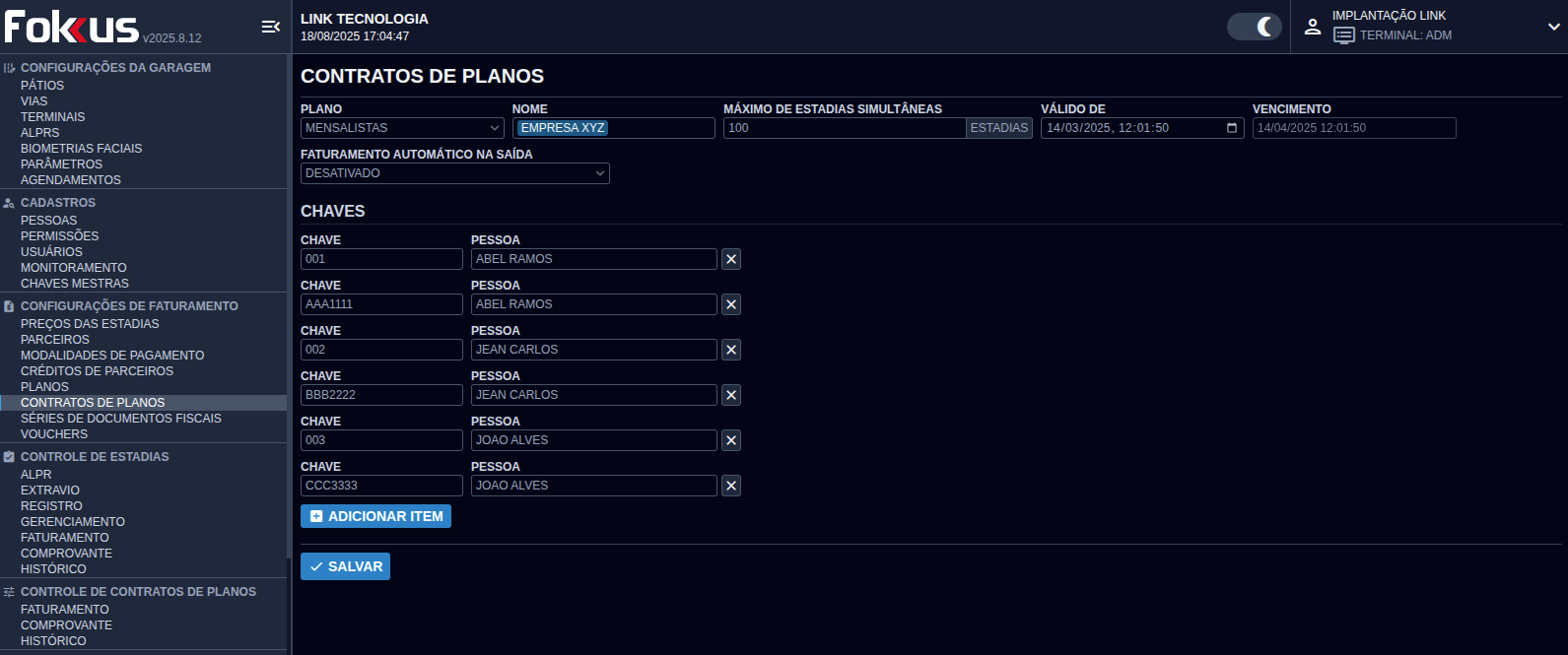Expand Faturamento Automático na Saída dropdown
The width and height of the screenshot is (1568, 655).
click(454, 173)
